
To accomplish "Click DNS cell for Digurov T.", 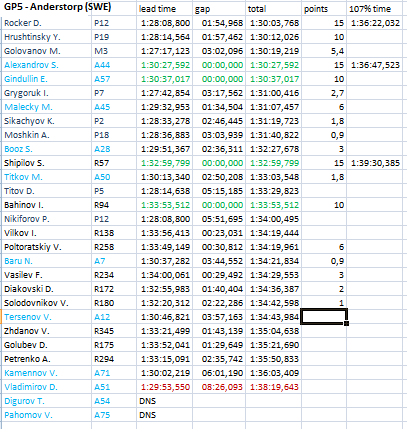I will 164,401.
